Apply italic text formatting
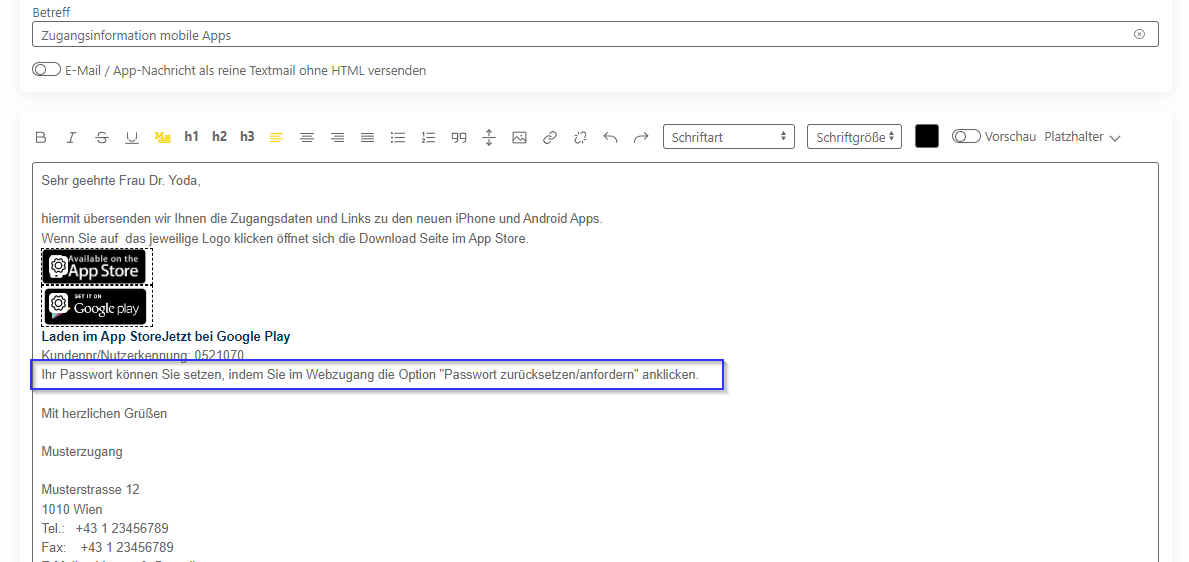This screenshot has width=1189, height=562. pyautogui.click(x=71, y=137)
